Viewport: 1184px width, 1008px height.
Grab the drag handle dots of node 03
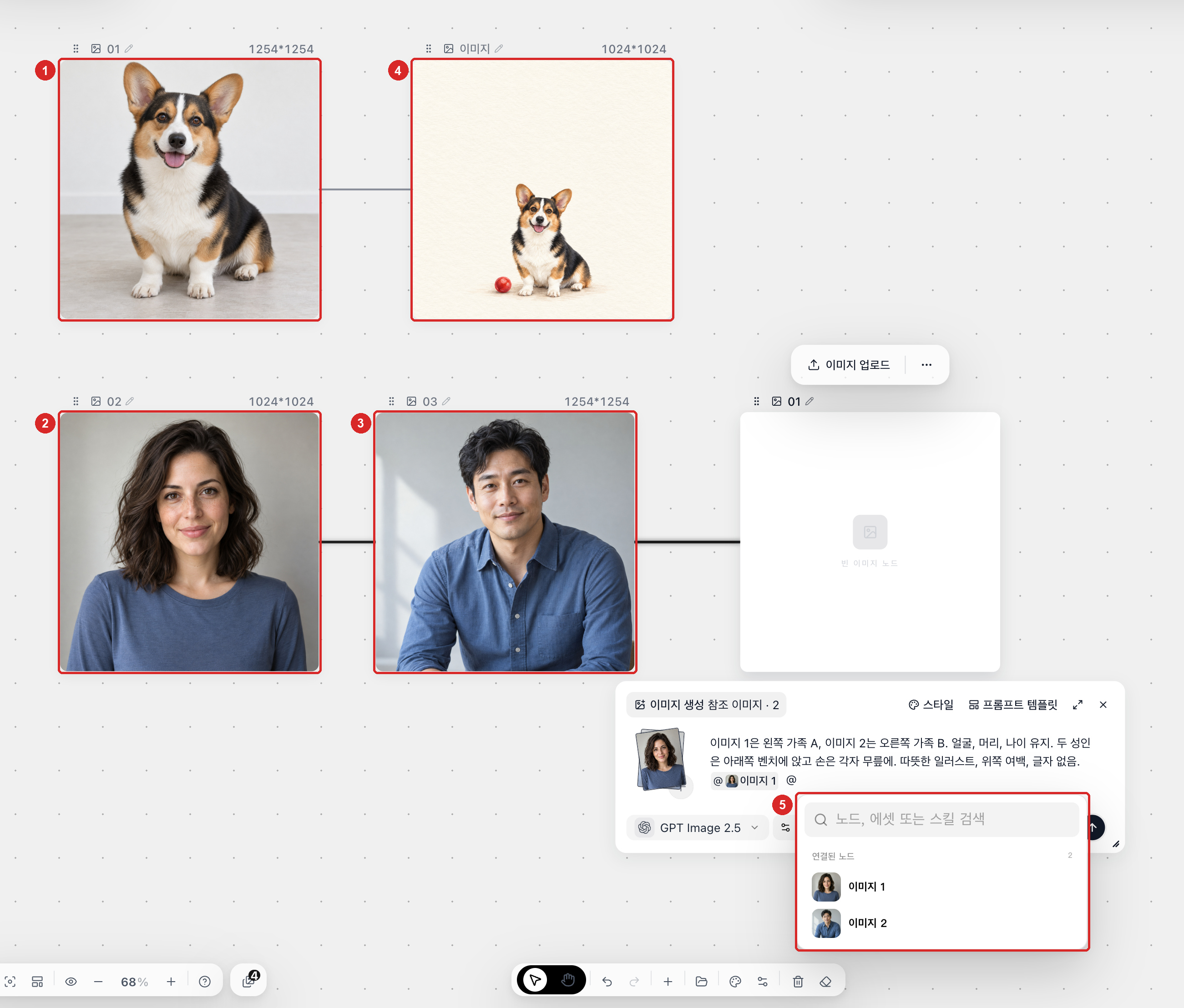tap(391, 401)
